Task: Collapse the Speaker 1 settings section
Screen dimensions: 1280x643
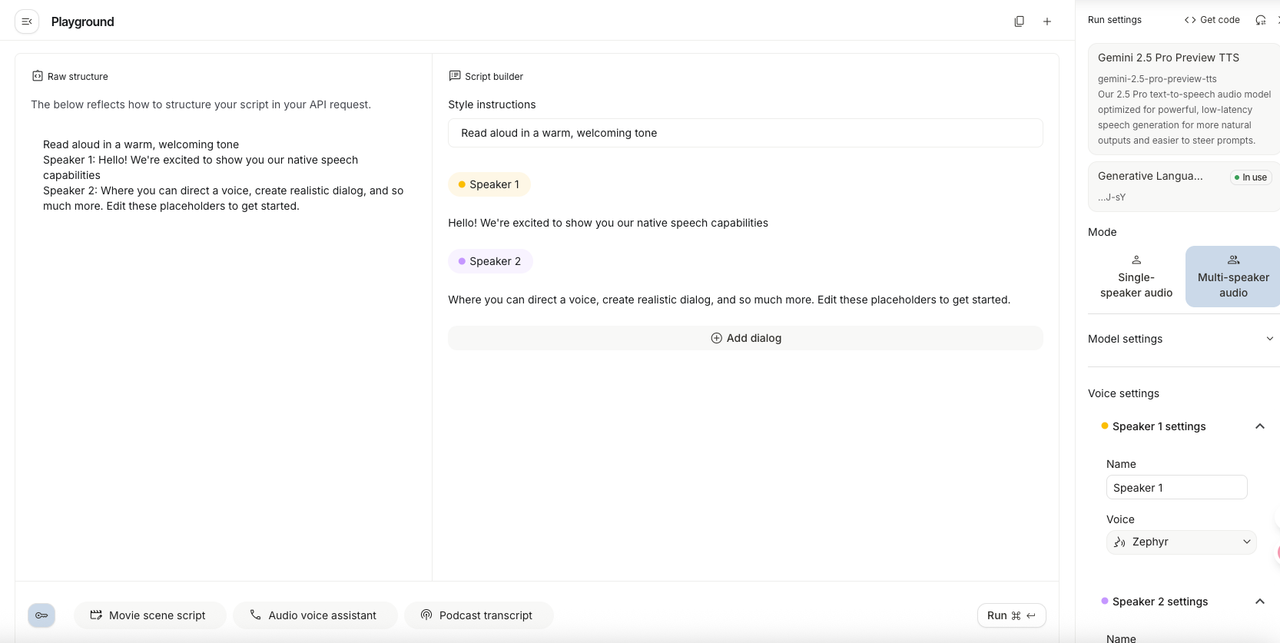Action: point(1259,426)
